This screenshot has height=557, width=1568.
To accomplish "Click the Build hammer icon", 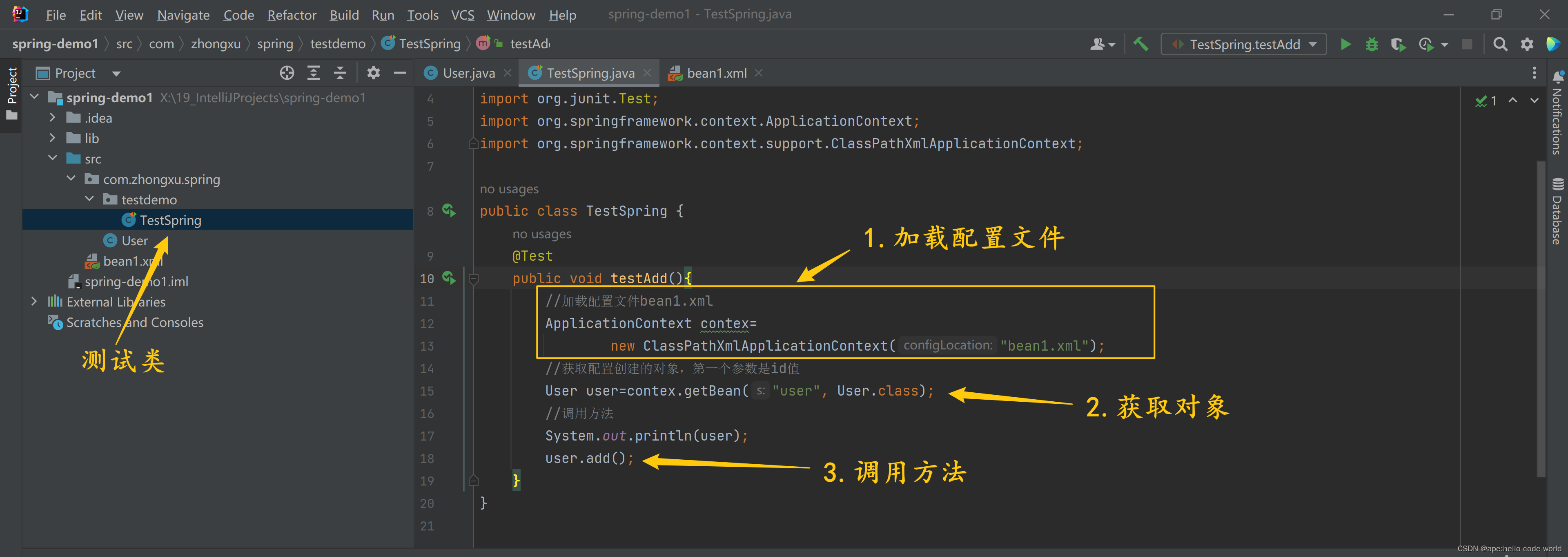I will click(1141, 45).
